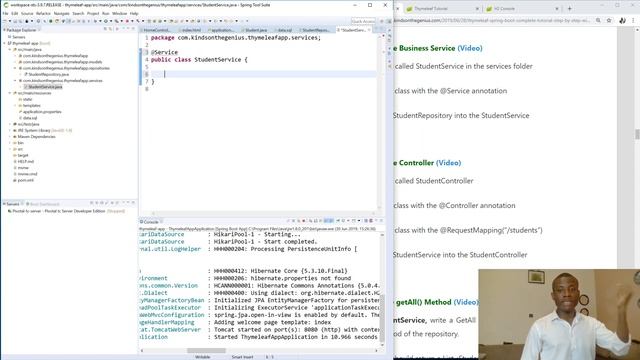Click getAll() Method Video link in browser
The image size is (640, 360).
click(466, 302)
